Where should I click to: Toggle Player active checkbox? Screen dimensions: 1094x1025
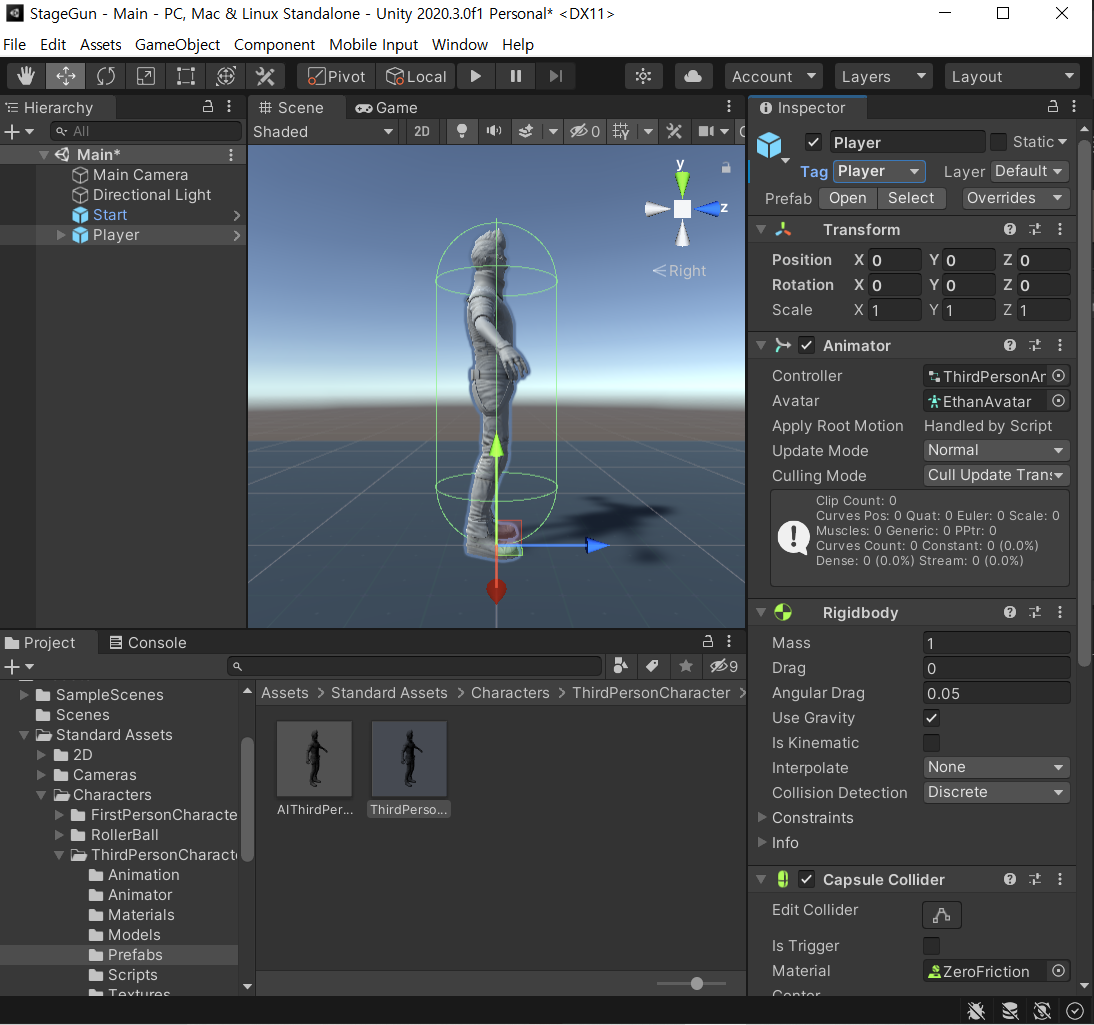pyautogui.click(x=813, y=142)
